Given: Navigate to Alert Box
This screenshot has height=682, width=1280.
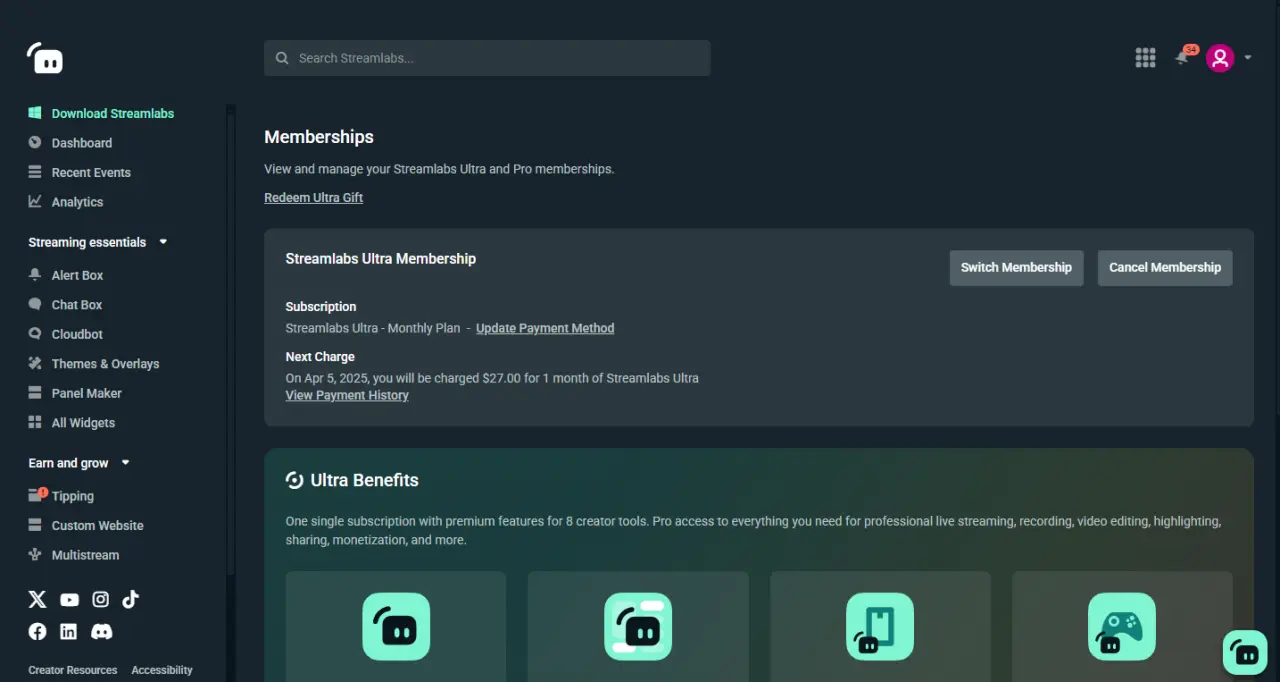Looking at the screenshot, I should click(x=78, y=275).
